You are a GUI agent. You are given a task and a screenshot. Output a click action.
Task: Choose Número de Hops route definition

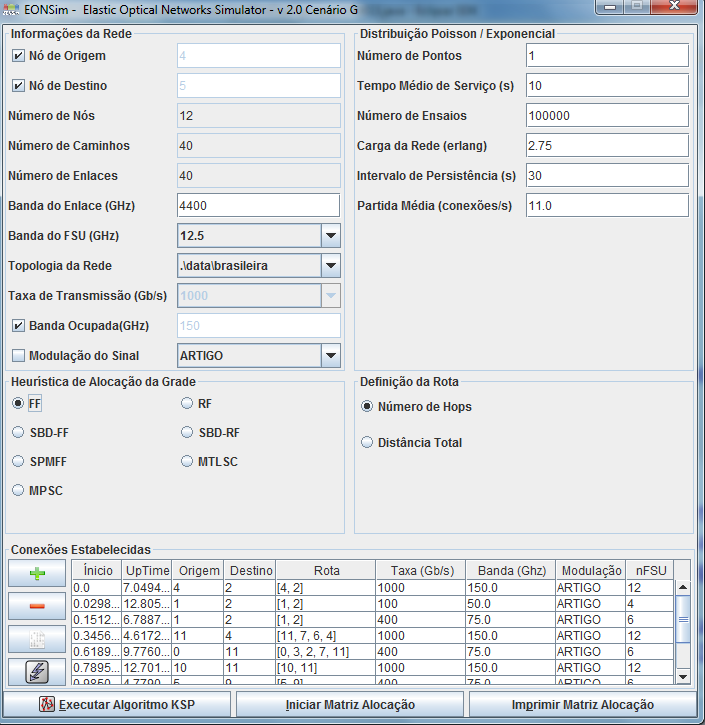(x=367, y=406)
